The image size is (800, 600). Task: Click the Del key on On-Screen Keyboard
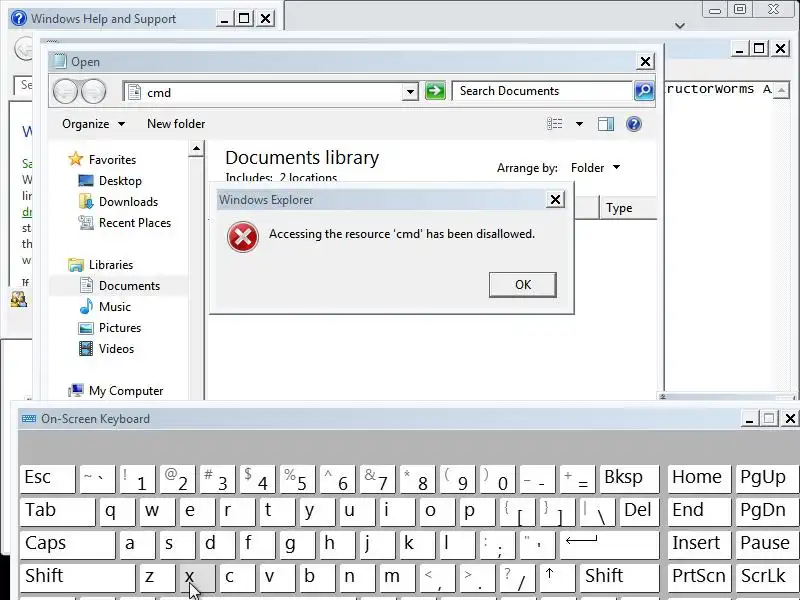click(640, 512)
